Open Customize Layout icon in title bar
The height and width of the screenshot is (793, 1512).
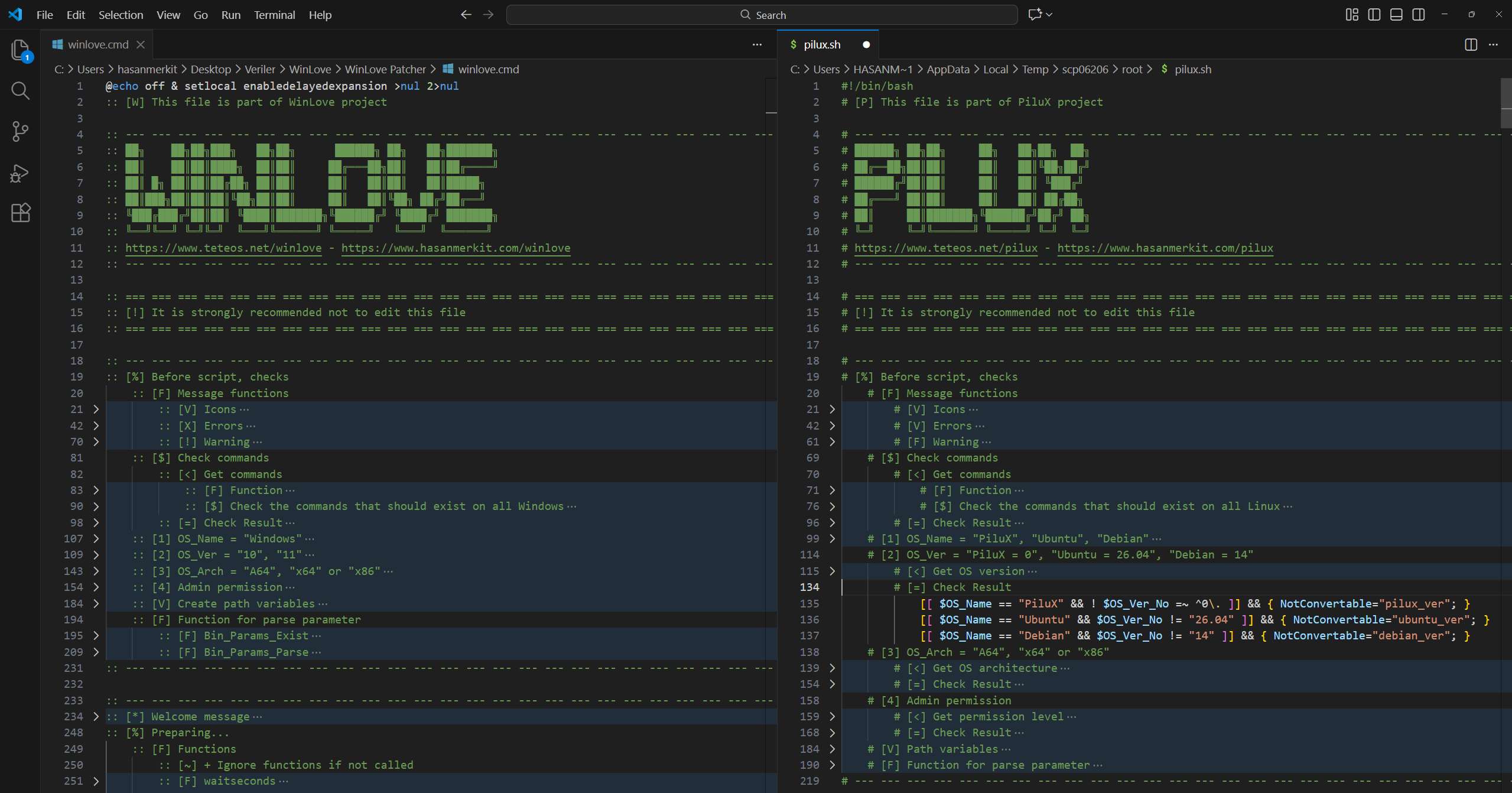[x=1352, y=15]
